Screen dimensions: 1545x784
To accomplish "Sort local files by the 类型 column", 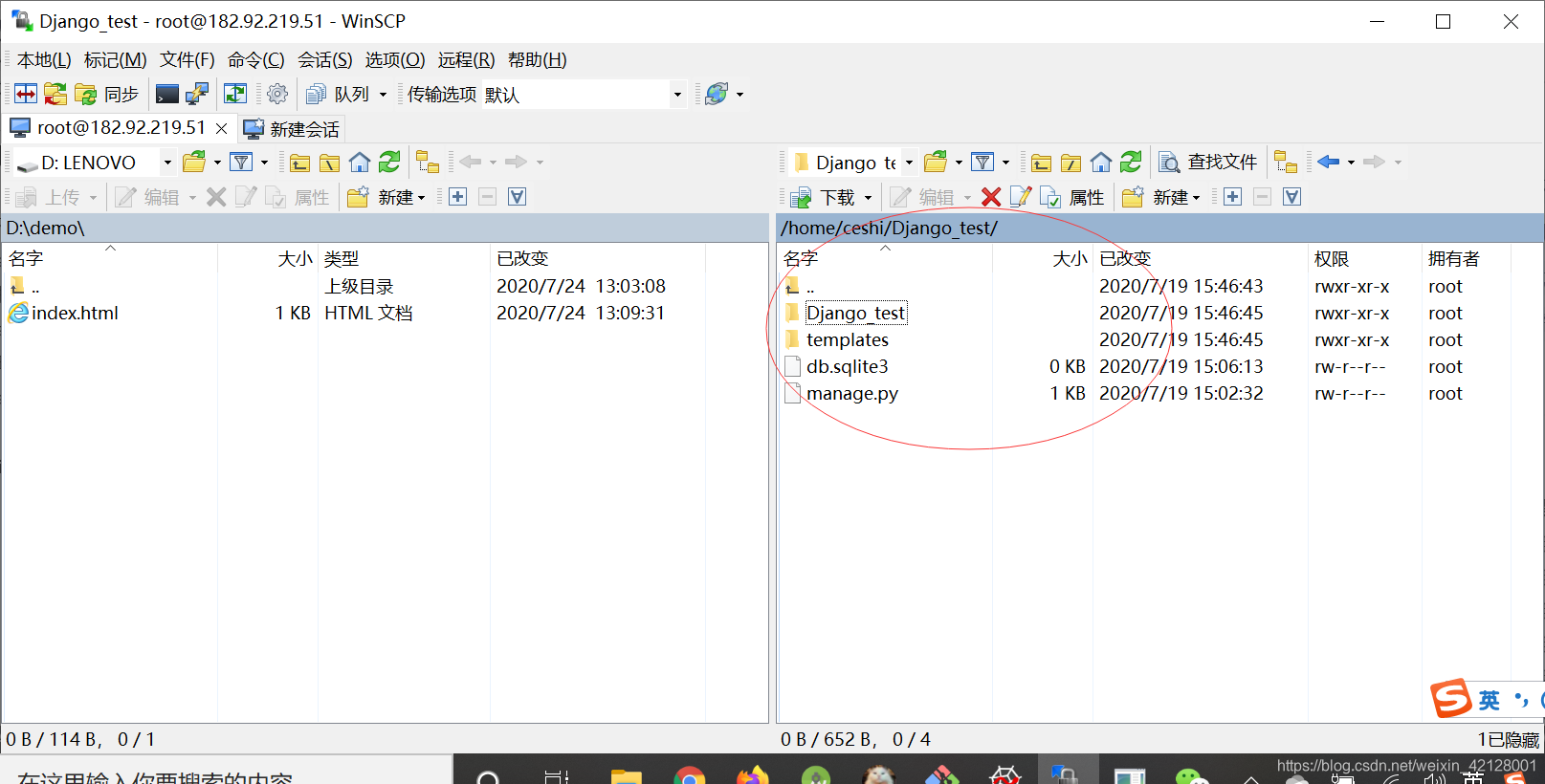I will click(403, 258).
